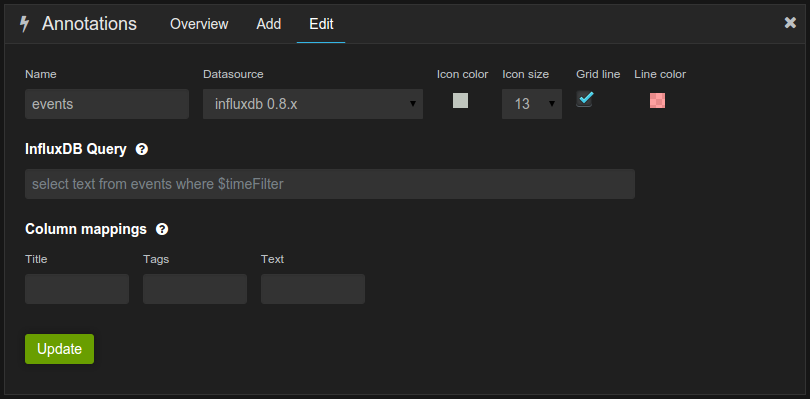Viewport: 810px width, 399px height.
Task: Open the InfluxDB Query help icon
Action: point(142,149)
